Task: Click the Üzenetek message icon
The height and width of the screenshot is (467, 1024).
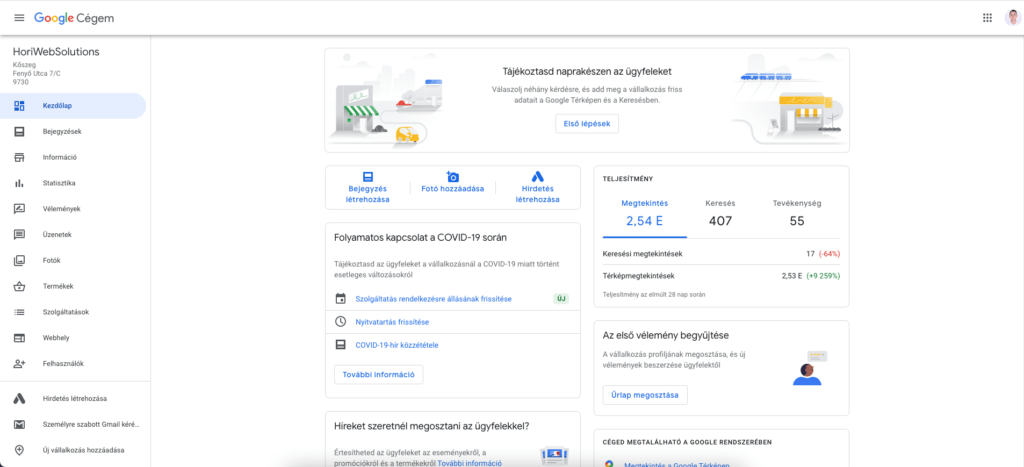Action: click(x=20, y=234)
